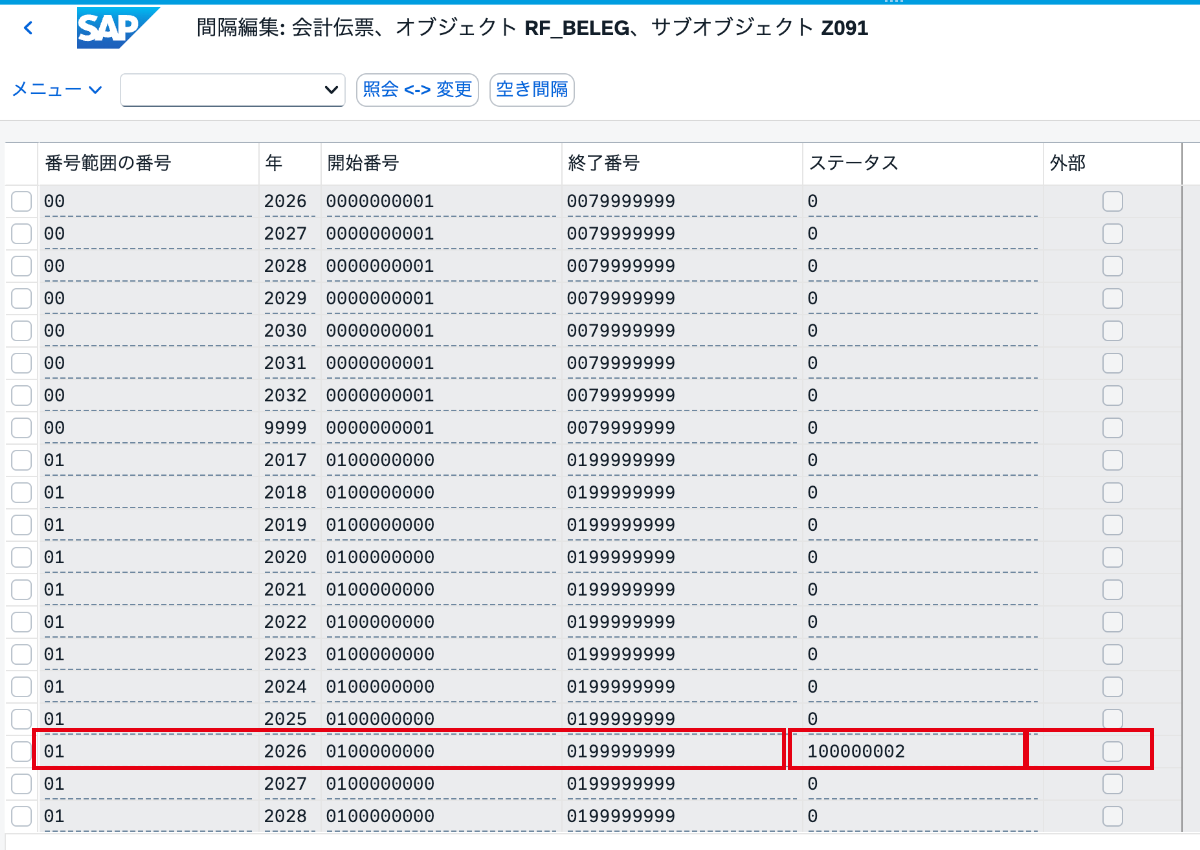Toggle 外部 checkbox in 01 2028 row
1200x850 pixels.
click(1112, 816)
